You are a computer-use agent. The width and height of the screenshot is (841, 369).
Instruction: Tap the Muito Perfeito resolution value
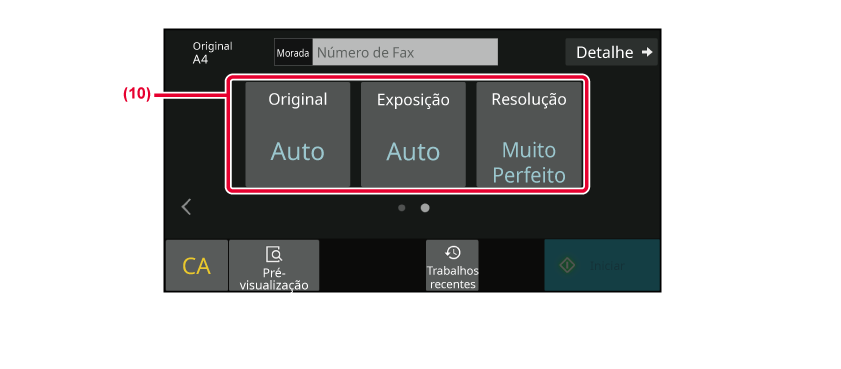[x=529, y=163]
